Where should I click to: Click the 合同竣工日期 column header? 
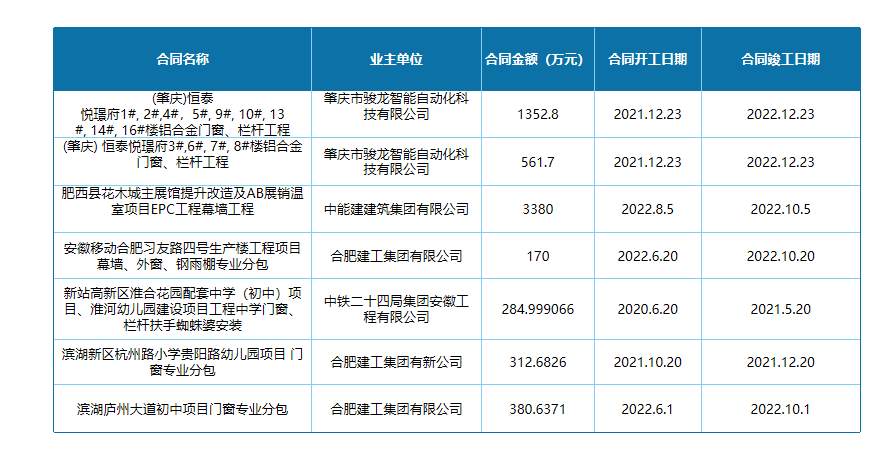click(x=781, y=59)
